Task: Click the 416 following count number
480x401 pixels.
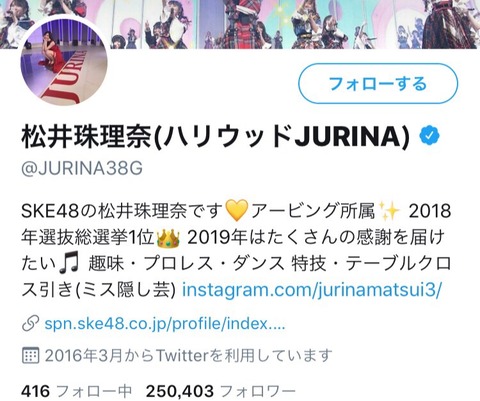Action: (x=35, y=391)
